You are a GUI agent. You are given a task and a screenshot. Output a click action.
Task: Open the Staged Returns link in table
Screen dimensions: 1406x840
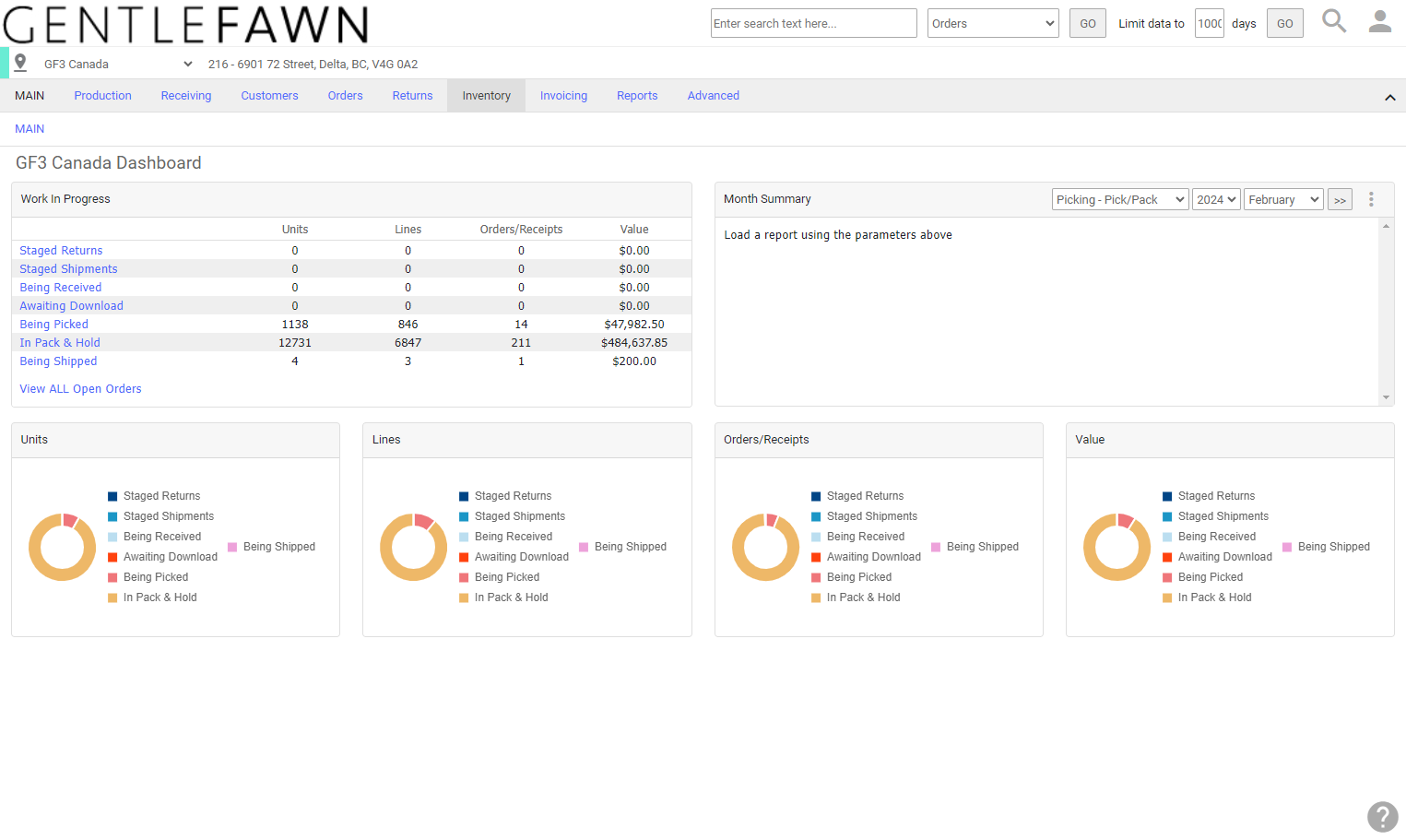[61, 251]
